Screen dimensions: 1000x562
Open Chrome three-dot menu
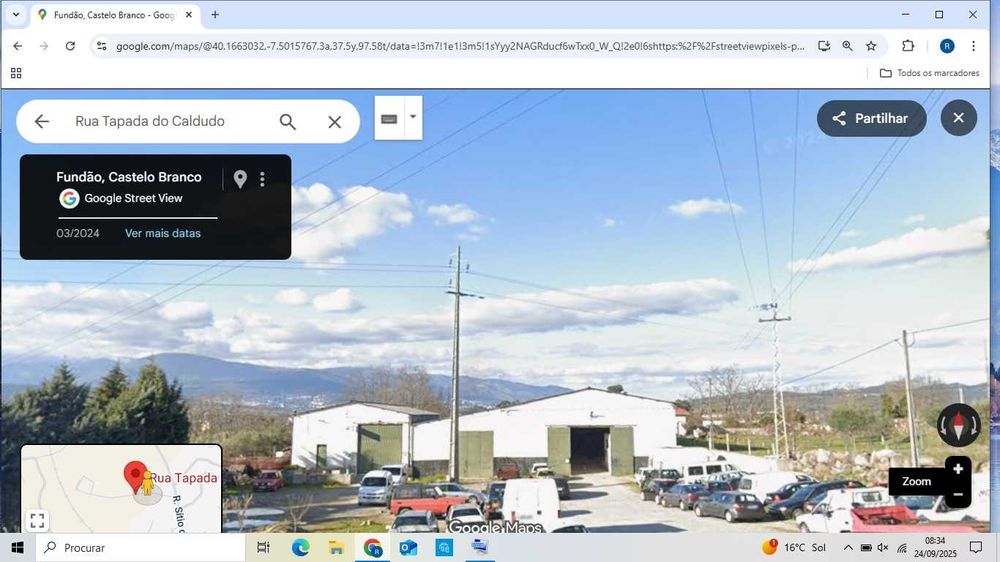pyautogui.click(x=973, y=46)
